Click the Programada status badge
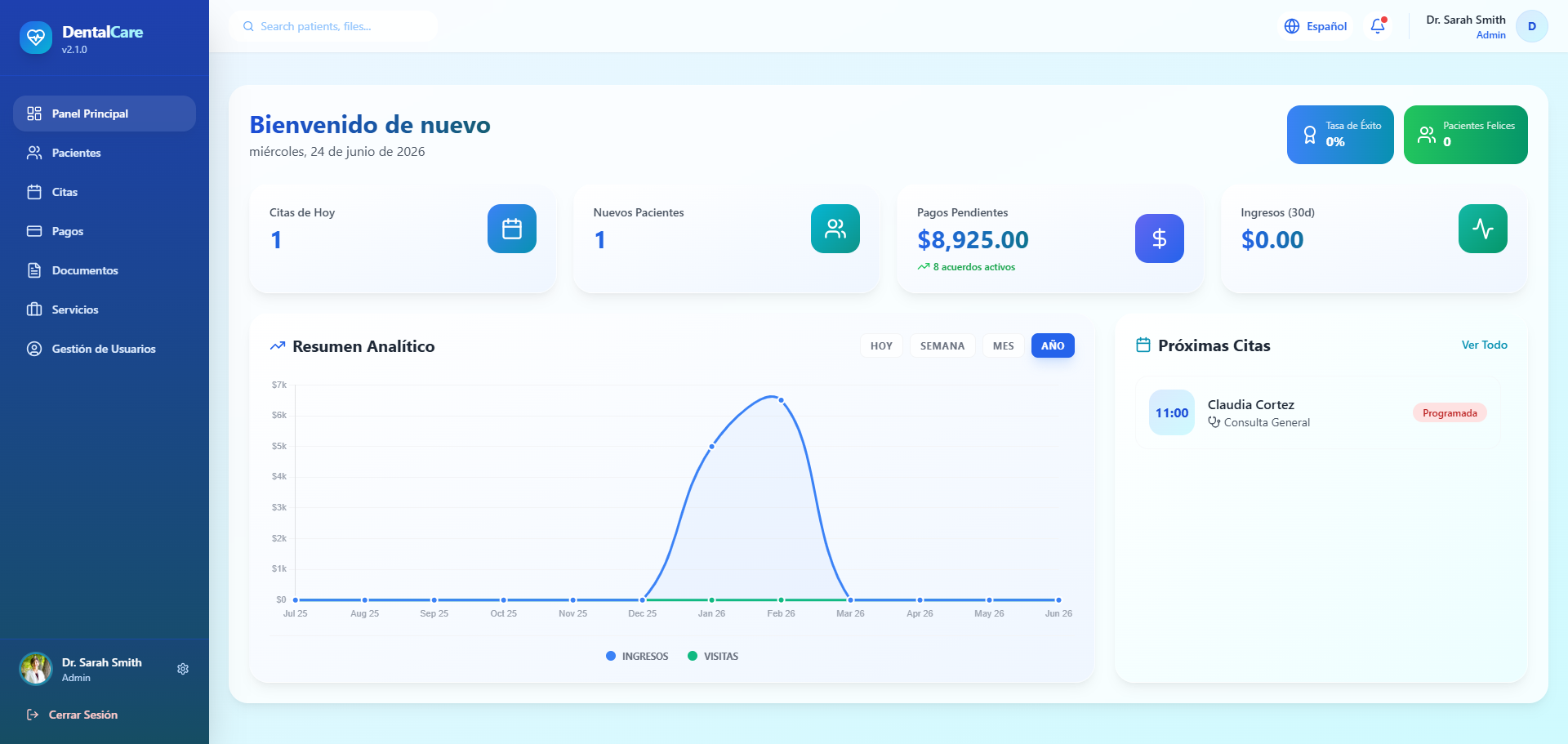The height and width of the screenshot is (744, 1568). tap(1450, 413)
